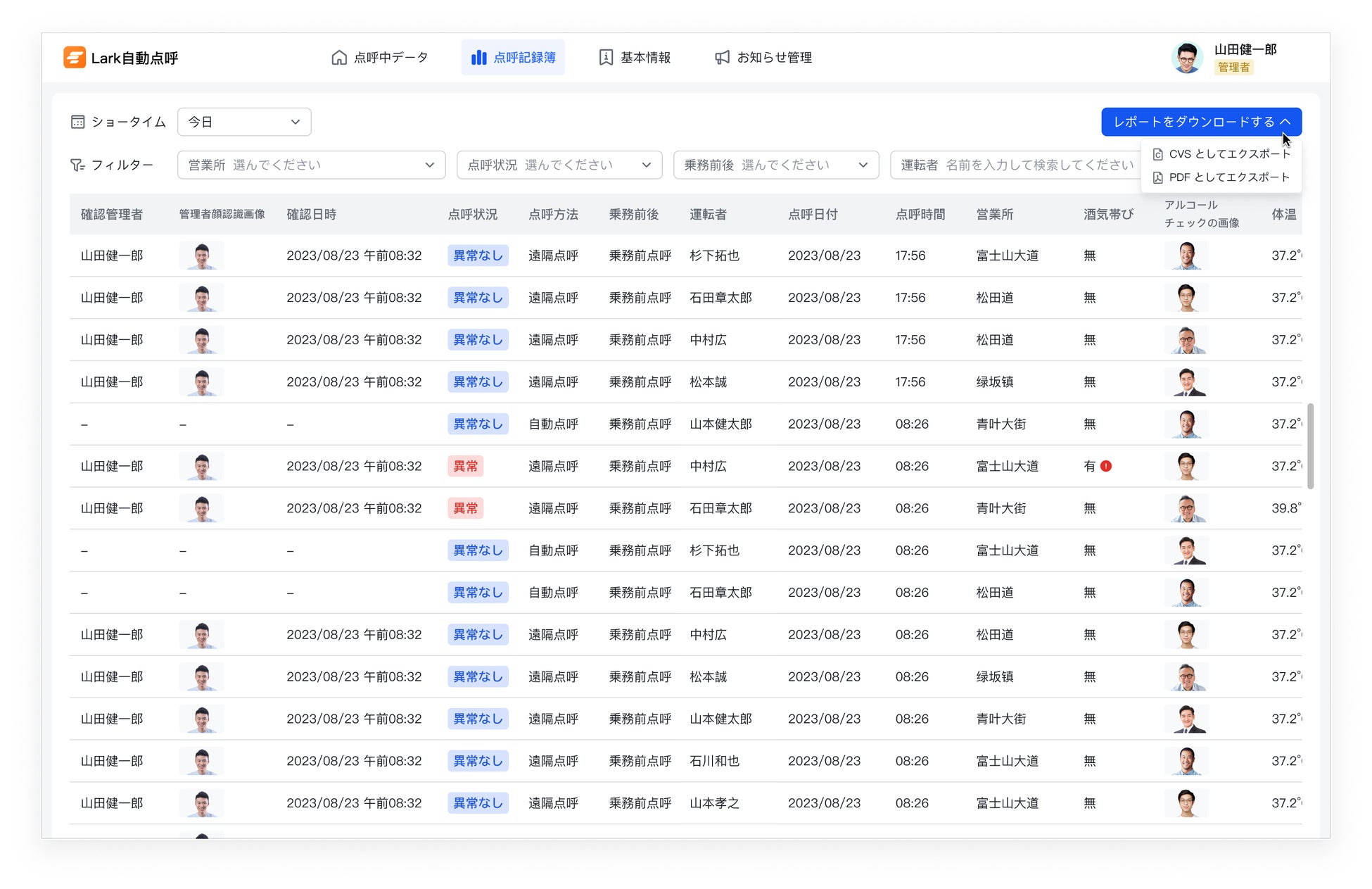The width and height of the screenshot is (1372, 889).
Task: Click 山田健一郎 profile avatar at top right
Action: [x=1188, y=58]
